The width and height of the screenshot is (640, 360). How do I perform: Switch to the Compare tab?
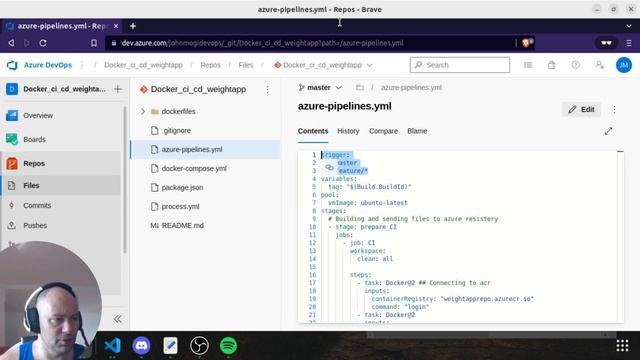tap(383, 131)
